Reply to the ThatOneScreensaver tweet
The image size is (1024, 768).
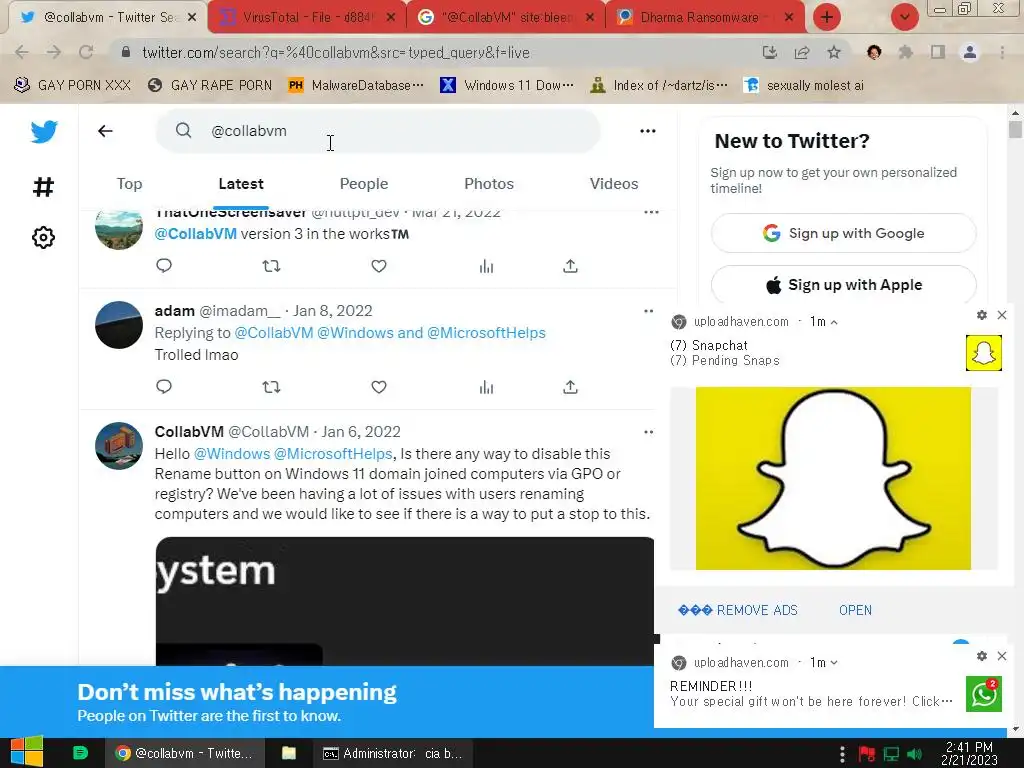coord(164,266)
